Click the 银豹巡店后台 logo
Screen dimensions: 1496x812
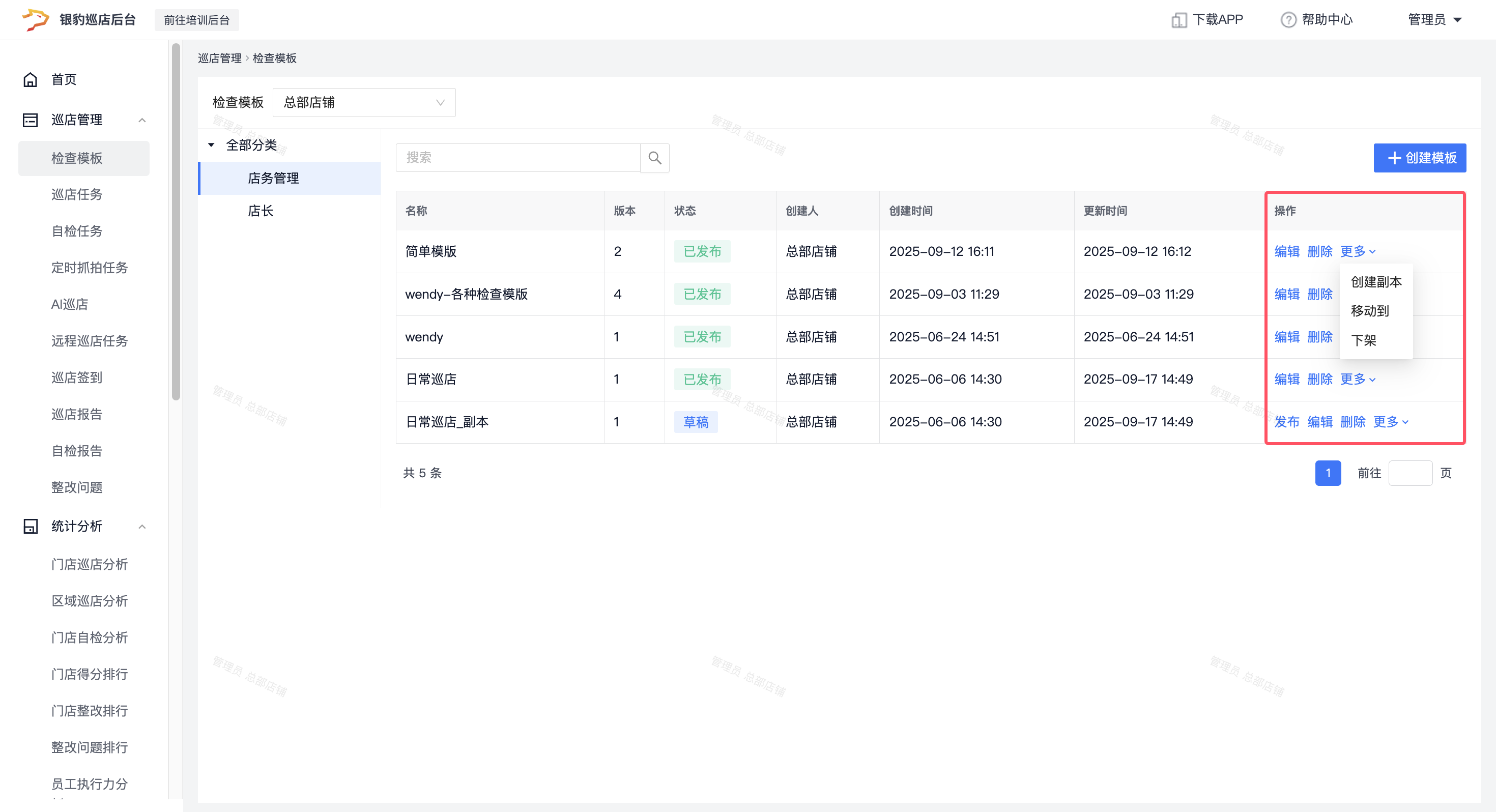click(35, 19)
